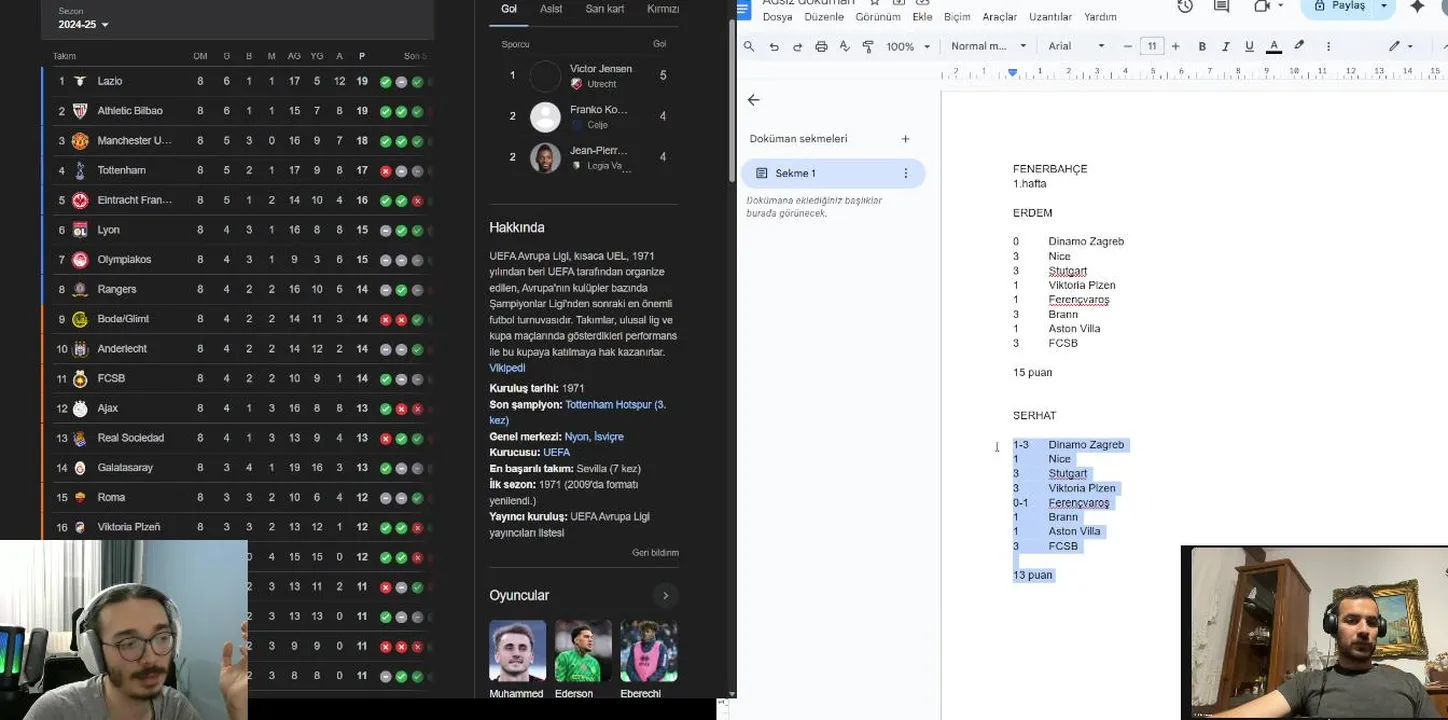Undo the last edit in Docs
Image resolution: width=1448 pixels, height=720 pixels.
[774, 46]
